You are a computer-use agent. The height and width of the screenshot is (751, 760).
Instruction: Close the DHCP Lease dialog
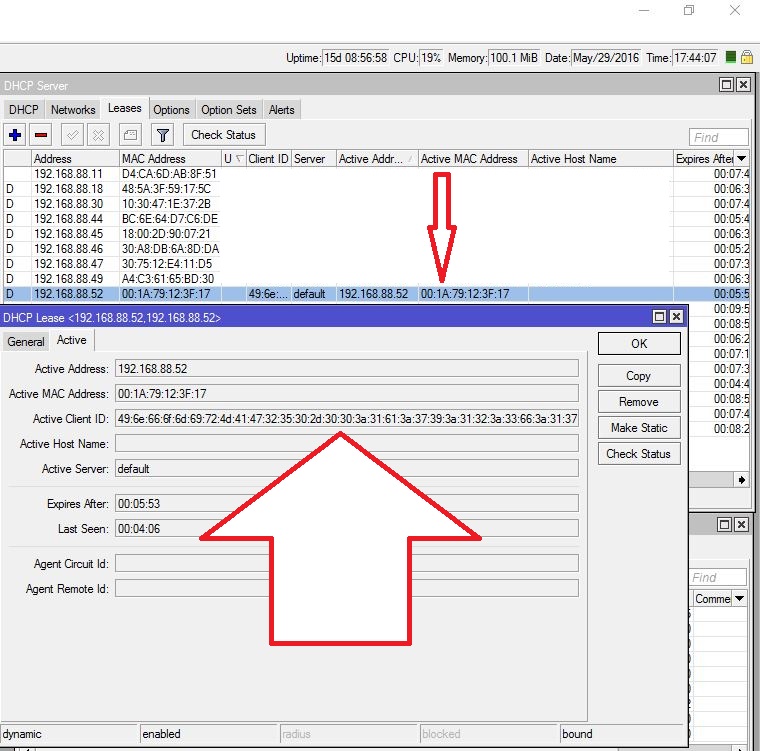(x=676, y=317)
